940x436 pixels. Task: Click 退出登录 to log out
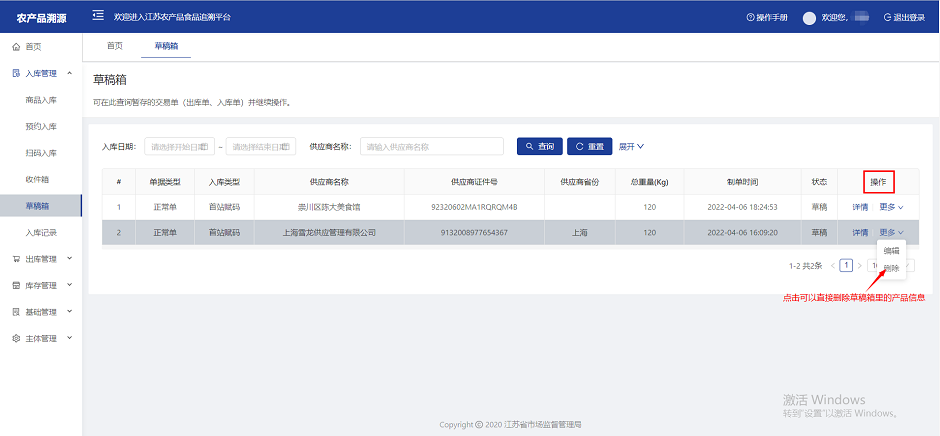point(904,18)
